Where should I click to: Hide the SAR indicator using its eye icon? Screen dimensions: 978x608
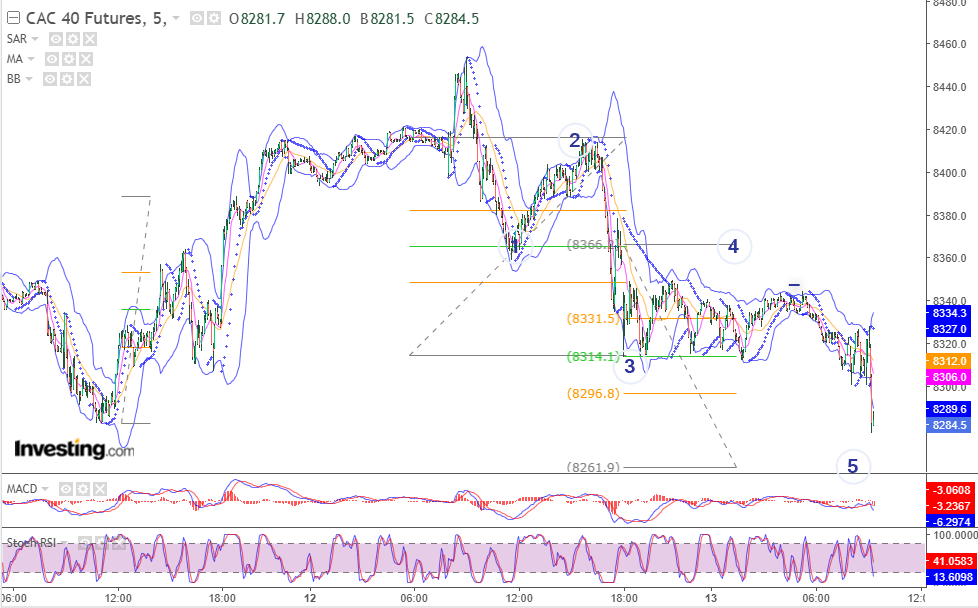point(56,39)
